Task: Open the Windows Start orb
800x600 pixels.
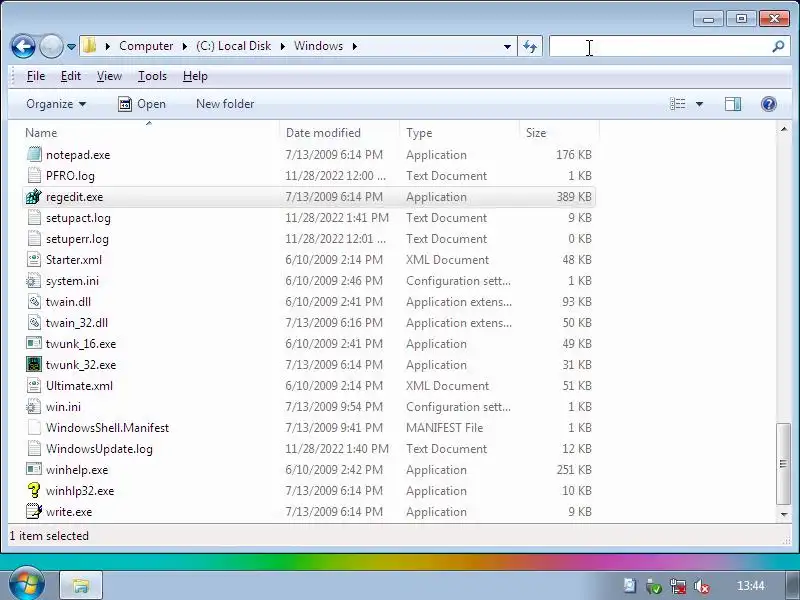Action: click(x=27, y=584)
